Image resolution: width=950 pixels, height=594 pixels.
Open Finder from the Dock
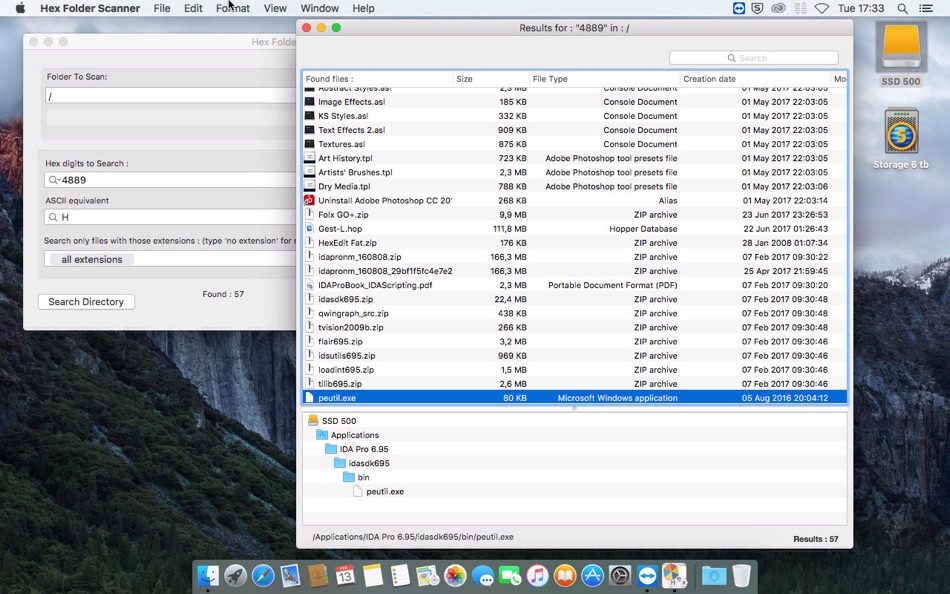[x=208, y=575]
